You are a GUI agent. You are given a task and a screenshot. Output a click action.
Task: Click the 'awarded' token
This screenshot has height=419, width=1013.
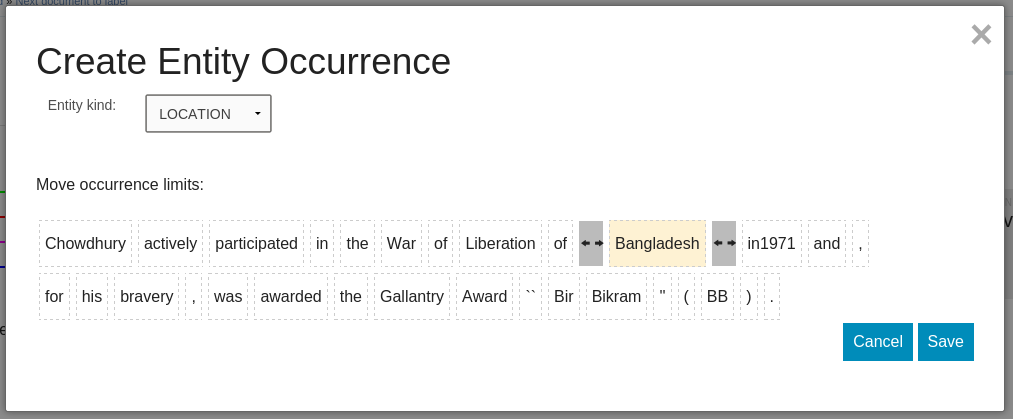[x=291, y=296]
